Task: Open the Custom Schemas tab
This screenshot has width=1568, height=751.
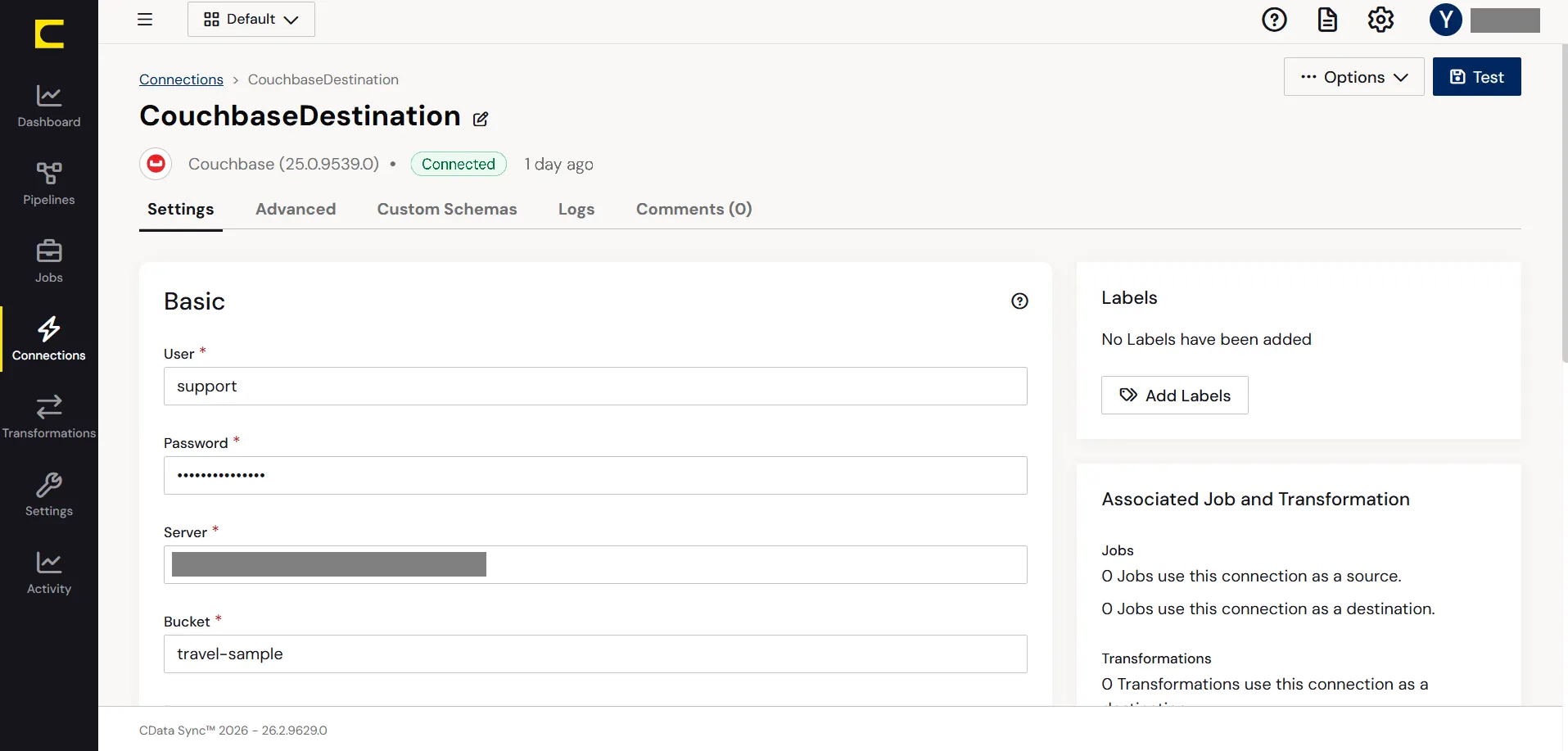Action: coord(447,210)
